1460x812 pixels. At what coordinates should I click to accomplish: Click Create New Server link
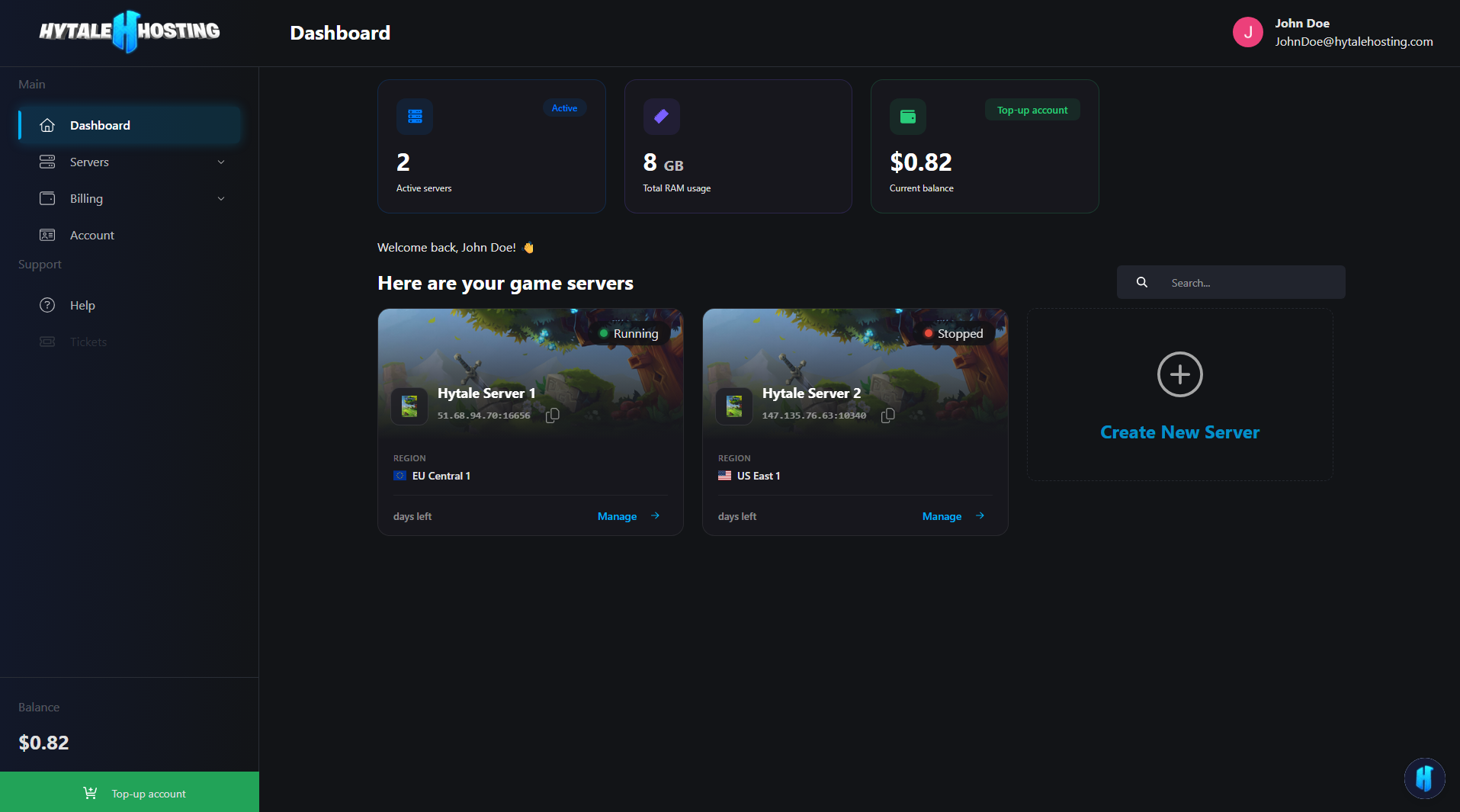point(1179,432)
